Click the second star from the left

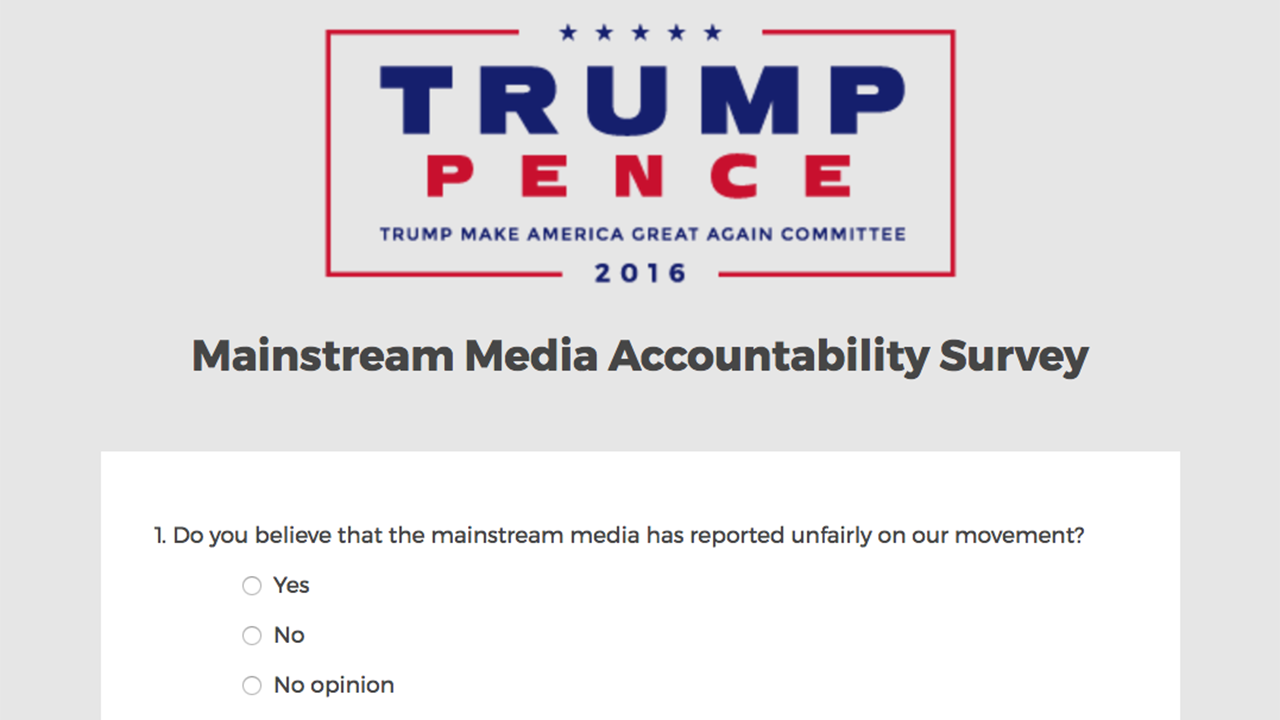tap(604, 33)
